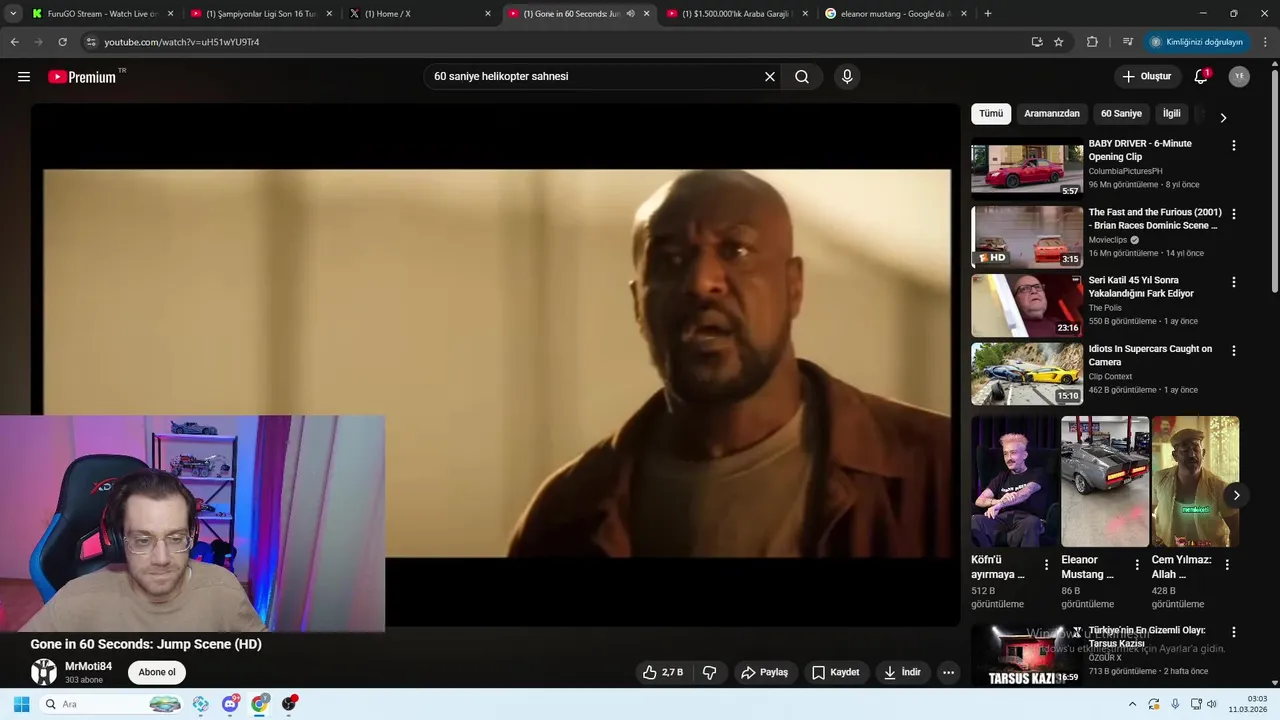Open MrMoti84 channel avatar

coord(44,672)
